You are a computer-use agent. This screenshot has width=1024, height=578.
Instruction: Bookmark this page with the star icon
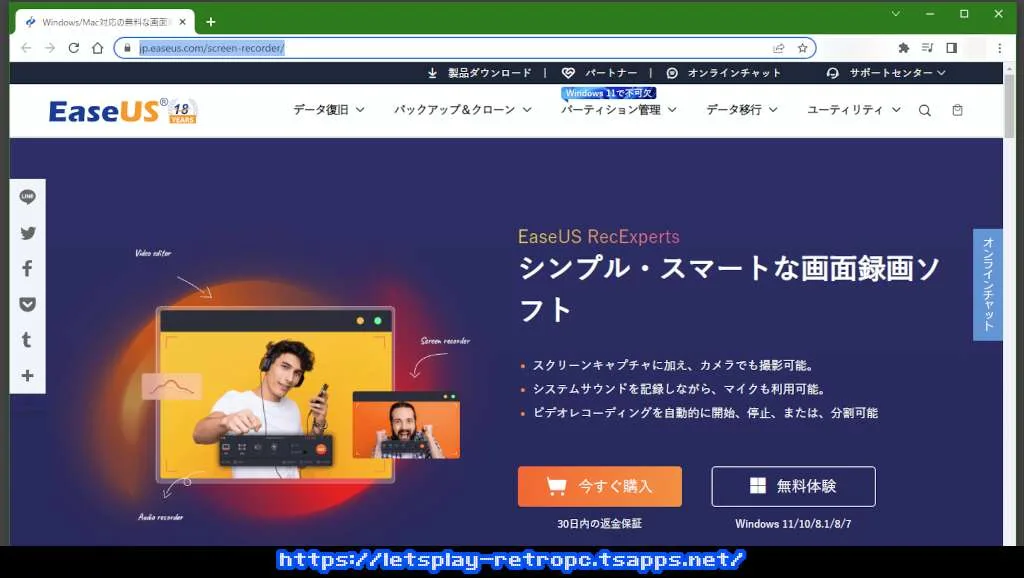click(803, 48)
